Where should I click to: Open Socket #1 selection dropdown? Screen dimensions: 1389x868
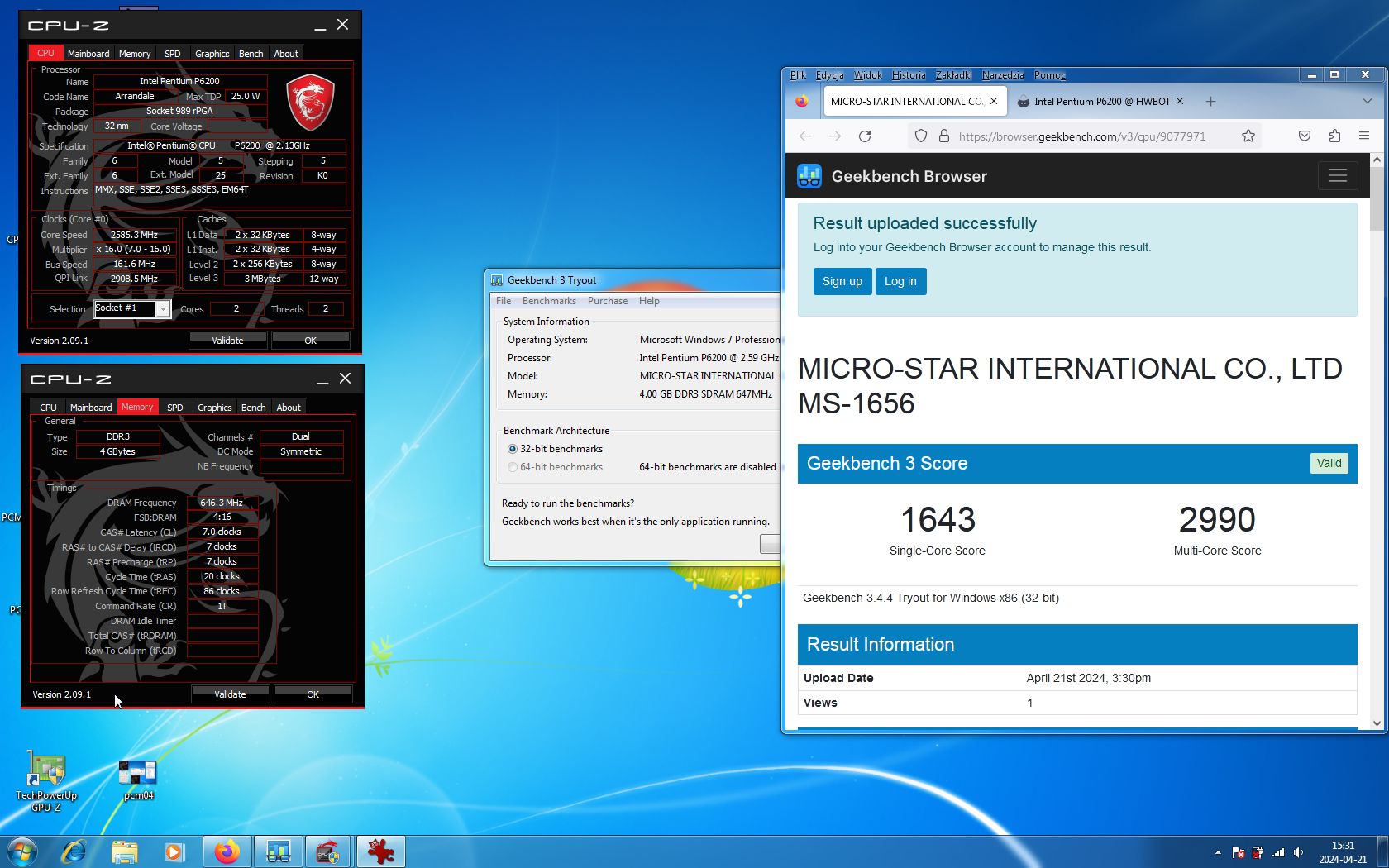point(163,309)
